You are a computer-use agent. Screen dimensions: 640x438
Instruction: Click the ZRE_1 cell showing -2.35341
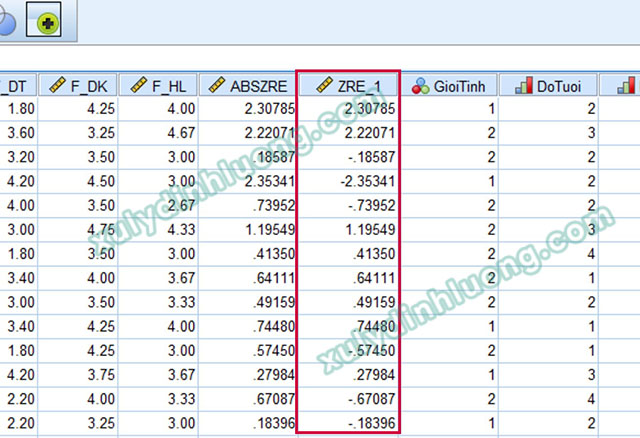click(348, 181)
